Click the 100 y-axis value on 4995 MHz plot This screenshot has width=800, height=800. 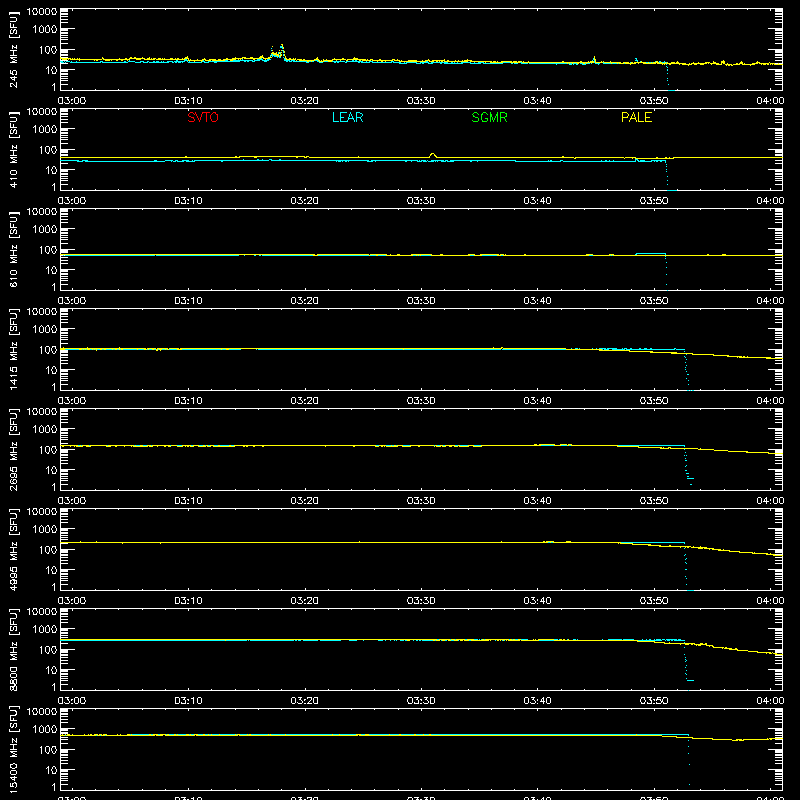[x=48, y=550]
